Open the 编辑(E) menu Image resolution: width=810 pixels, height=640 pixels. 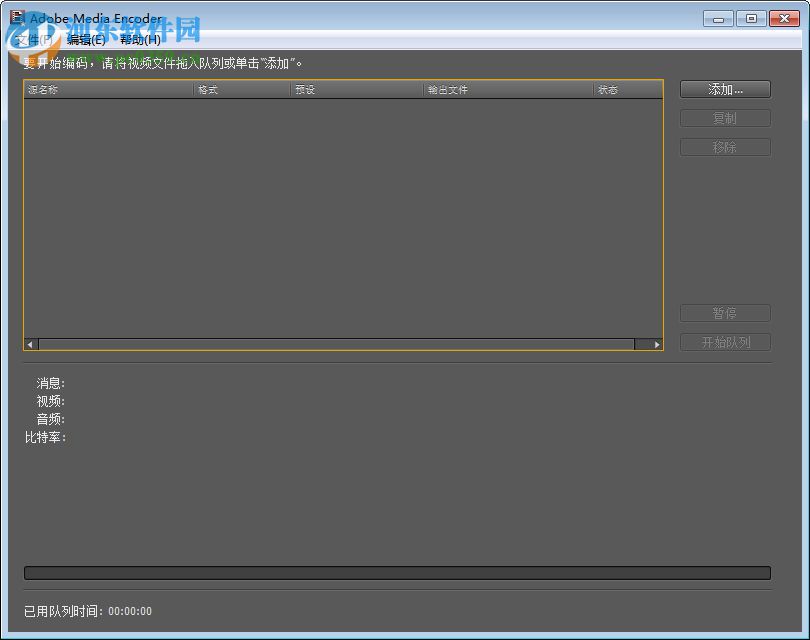[x=85, y=40]
